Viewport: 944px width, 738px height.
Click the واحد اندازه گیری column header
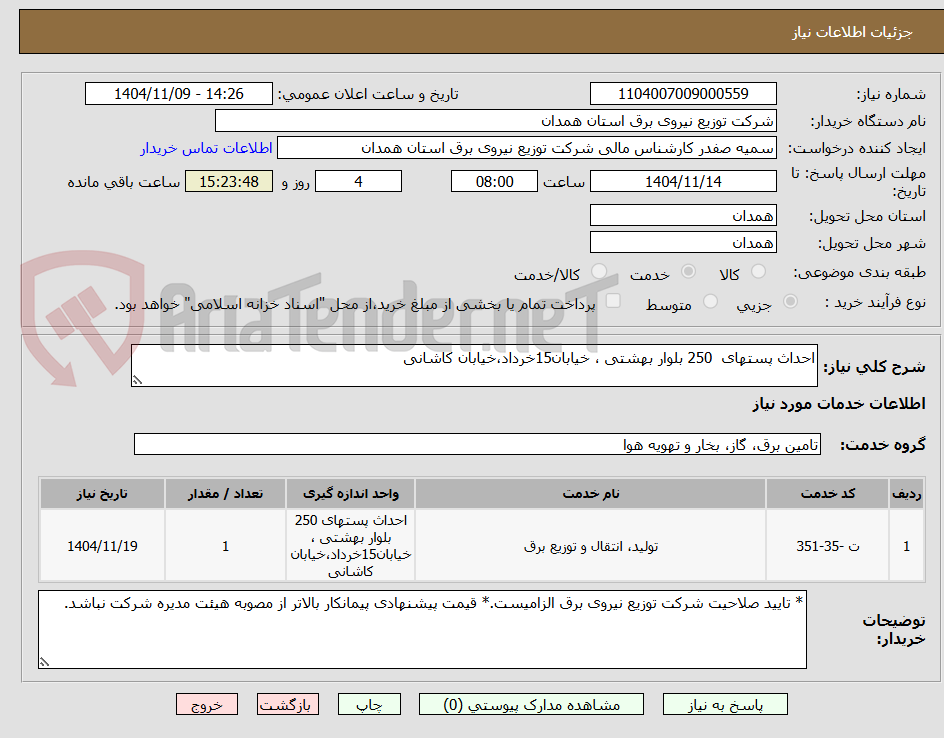coord(350,494)
